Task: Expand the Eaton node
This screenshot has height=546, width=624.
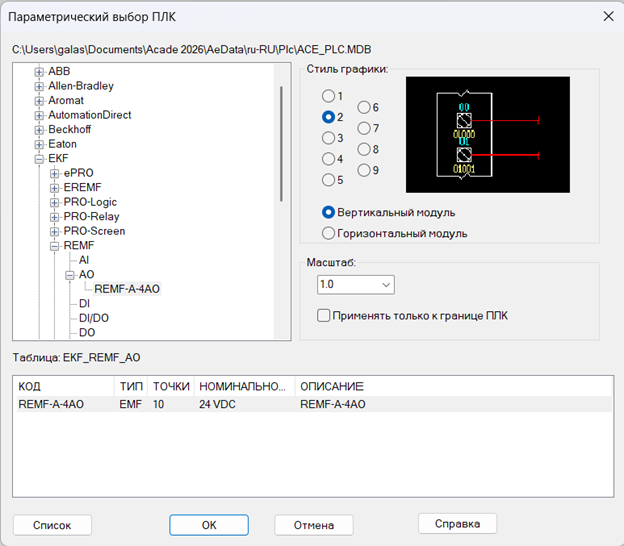Action: [x=39, y=144]
